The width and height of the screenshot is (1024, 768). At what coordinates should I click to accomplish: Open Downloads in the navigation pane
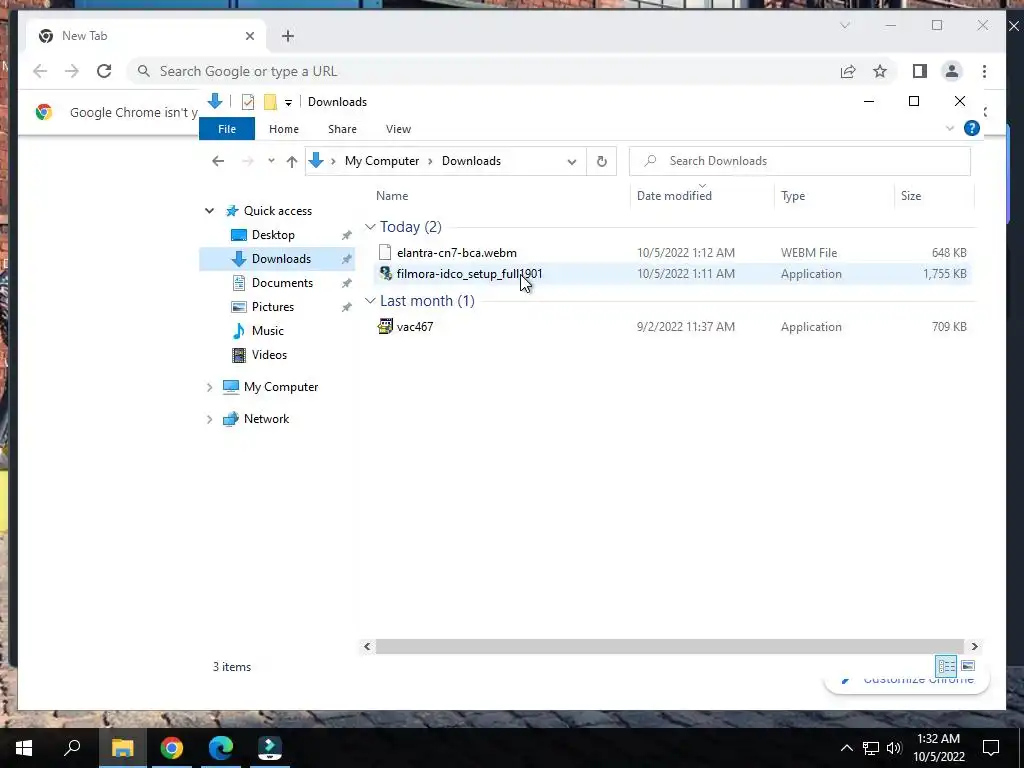(x=281, y=259)
